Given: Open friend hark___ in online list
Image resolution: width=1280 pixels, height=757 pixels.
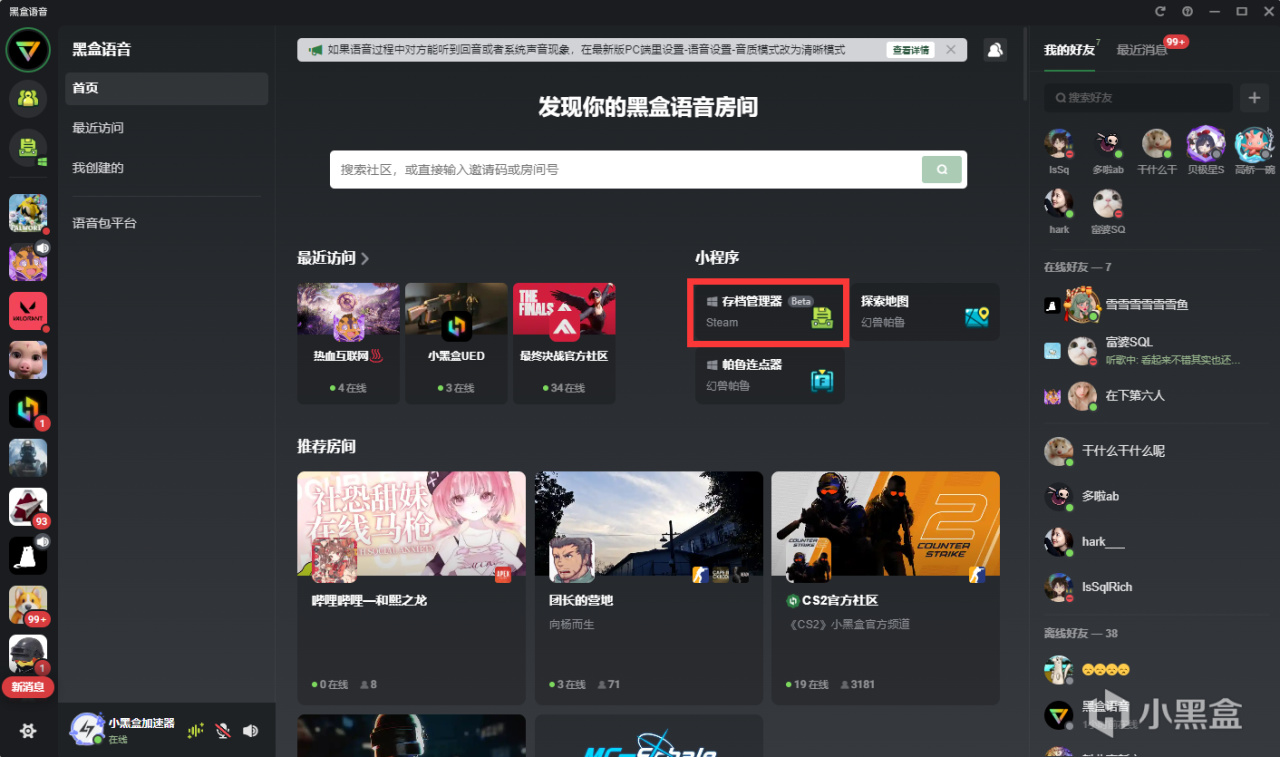Looking at the screenshot, I should tap(1155, 542).
